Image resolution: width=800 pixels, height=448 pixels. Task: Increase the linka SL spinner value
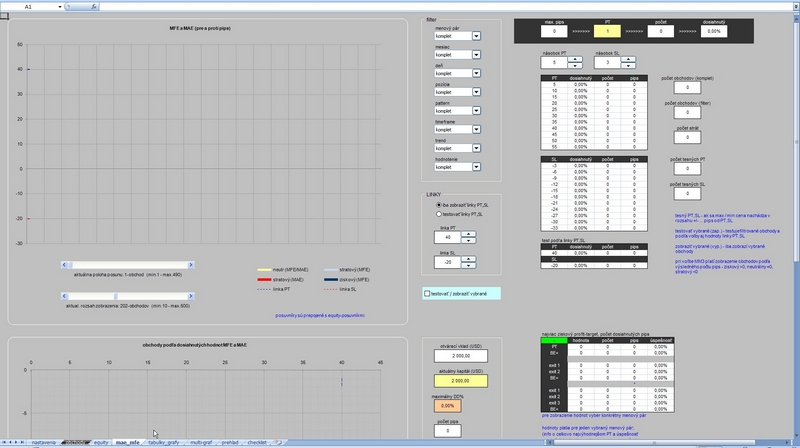pyautogui.click(x=468, y=259)
